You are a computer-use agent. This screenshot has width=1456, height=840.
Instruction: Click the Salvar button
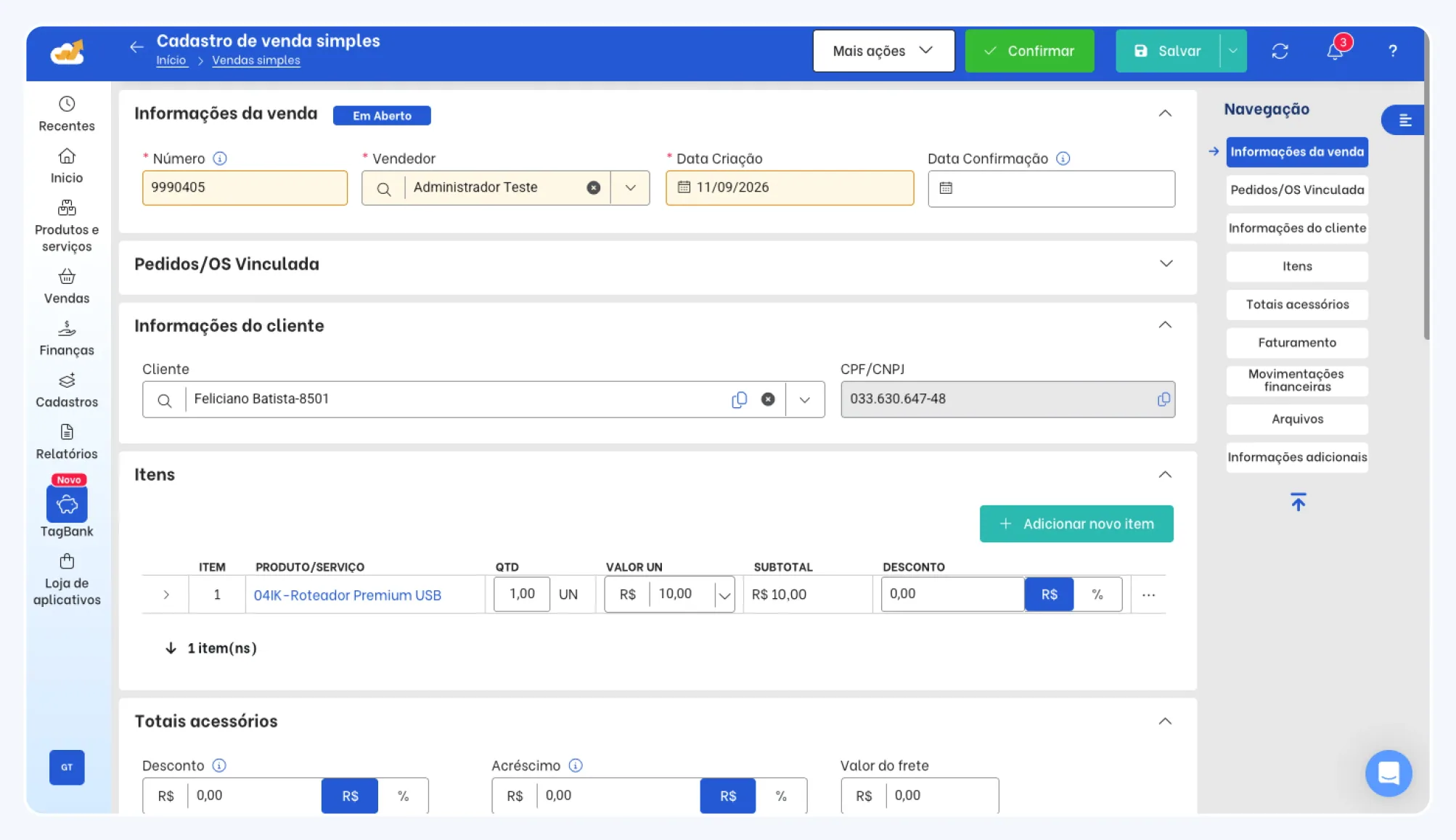(1167, 51)
